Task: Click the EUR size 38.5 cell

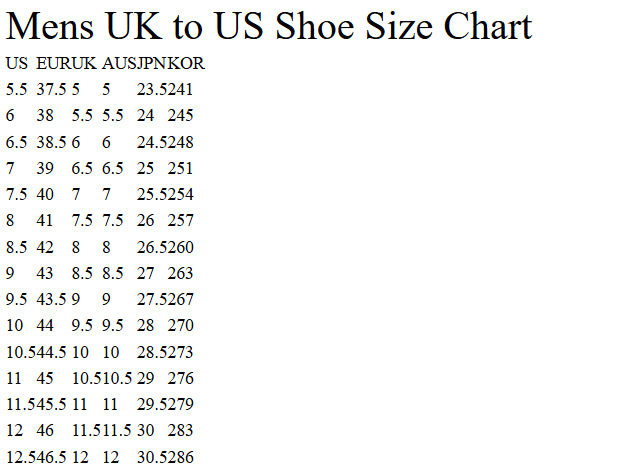Action: 52,142
